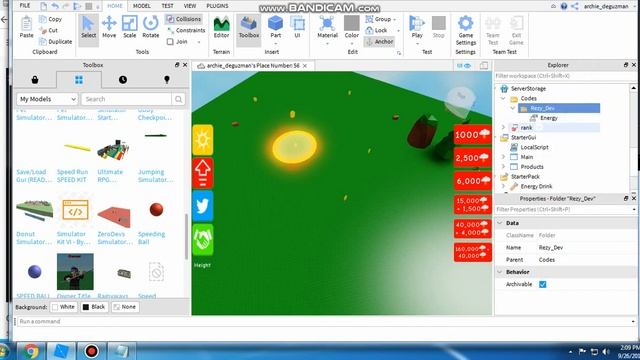The height and width of the screenshot is (360, 640).
Task: Click Cut in Clipboard group
Action: click(49, 30)
